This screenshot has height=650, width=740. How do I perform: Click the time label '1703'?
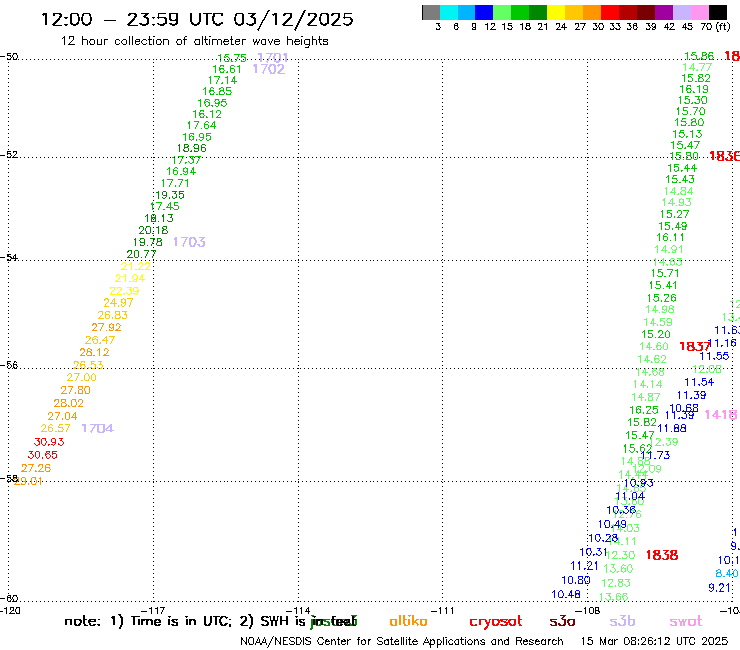pos(189,242)
